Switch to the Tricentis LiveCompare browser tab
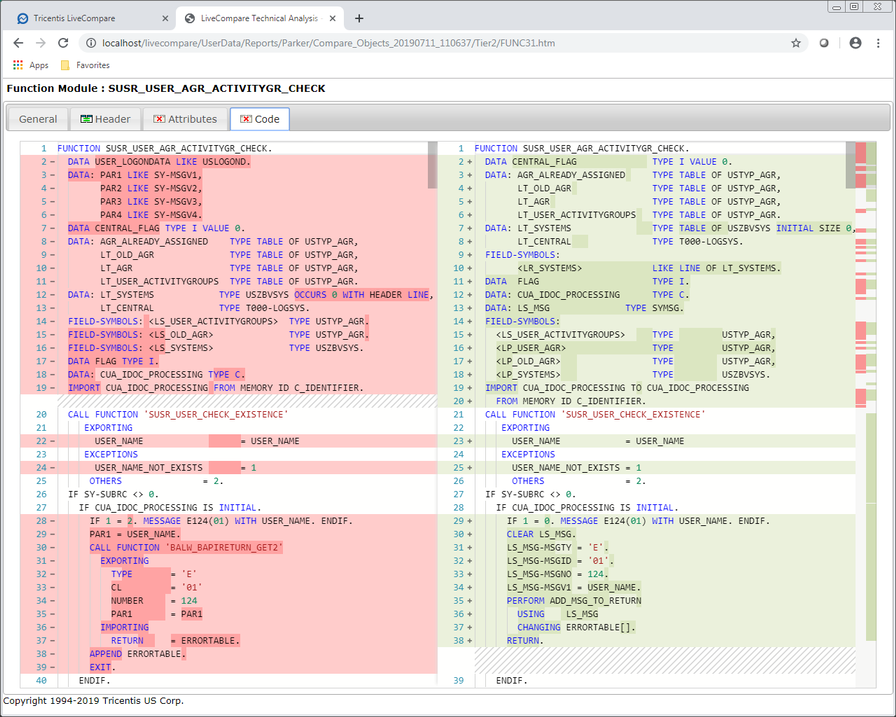 coord(90,17)
